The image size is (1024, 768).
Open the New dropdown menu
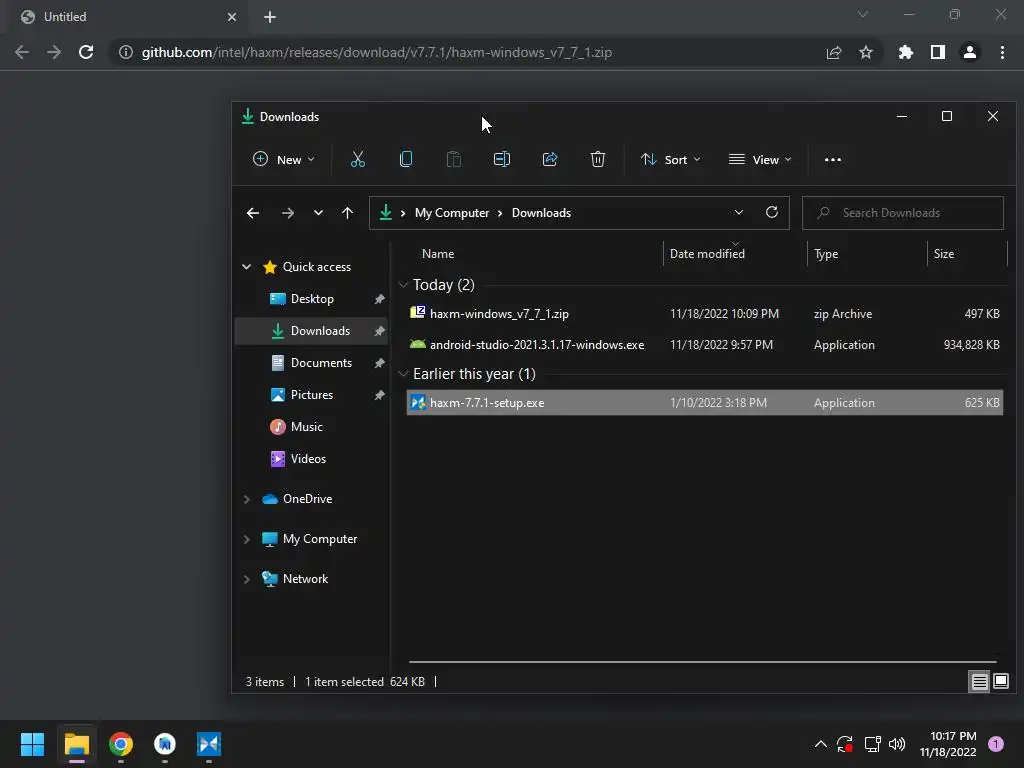[x=284, y=159]
